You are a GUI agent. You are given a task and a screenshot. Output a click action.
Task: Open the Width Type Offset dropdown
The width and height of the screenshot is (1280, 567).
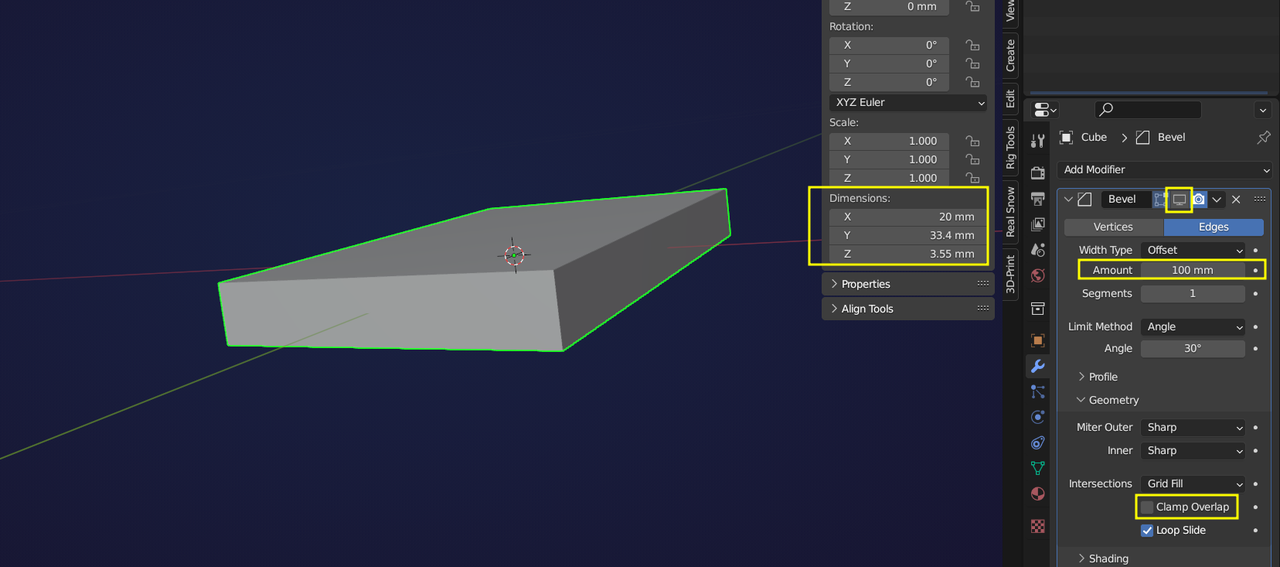click(1193, 250)
